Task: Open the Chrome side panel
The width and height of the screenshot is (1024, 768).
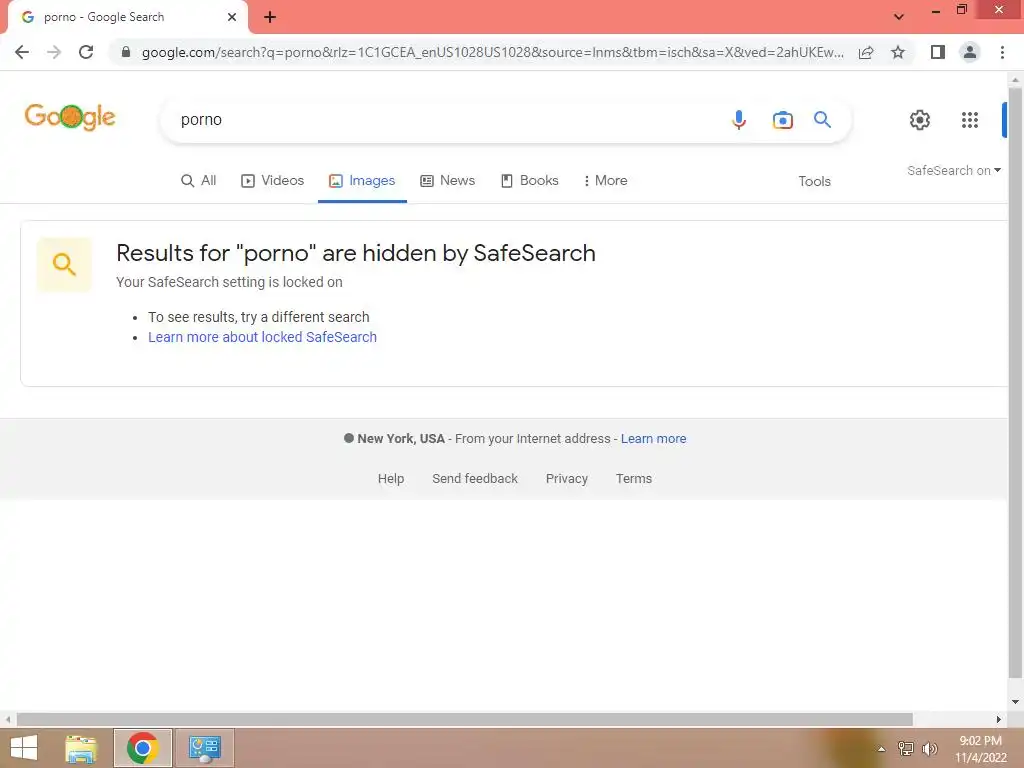Action: coord(938,52)
